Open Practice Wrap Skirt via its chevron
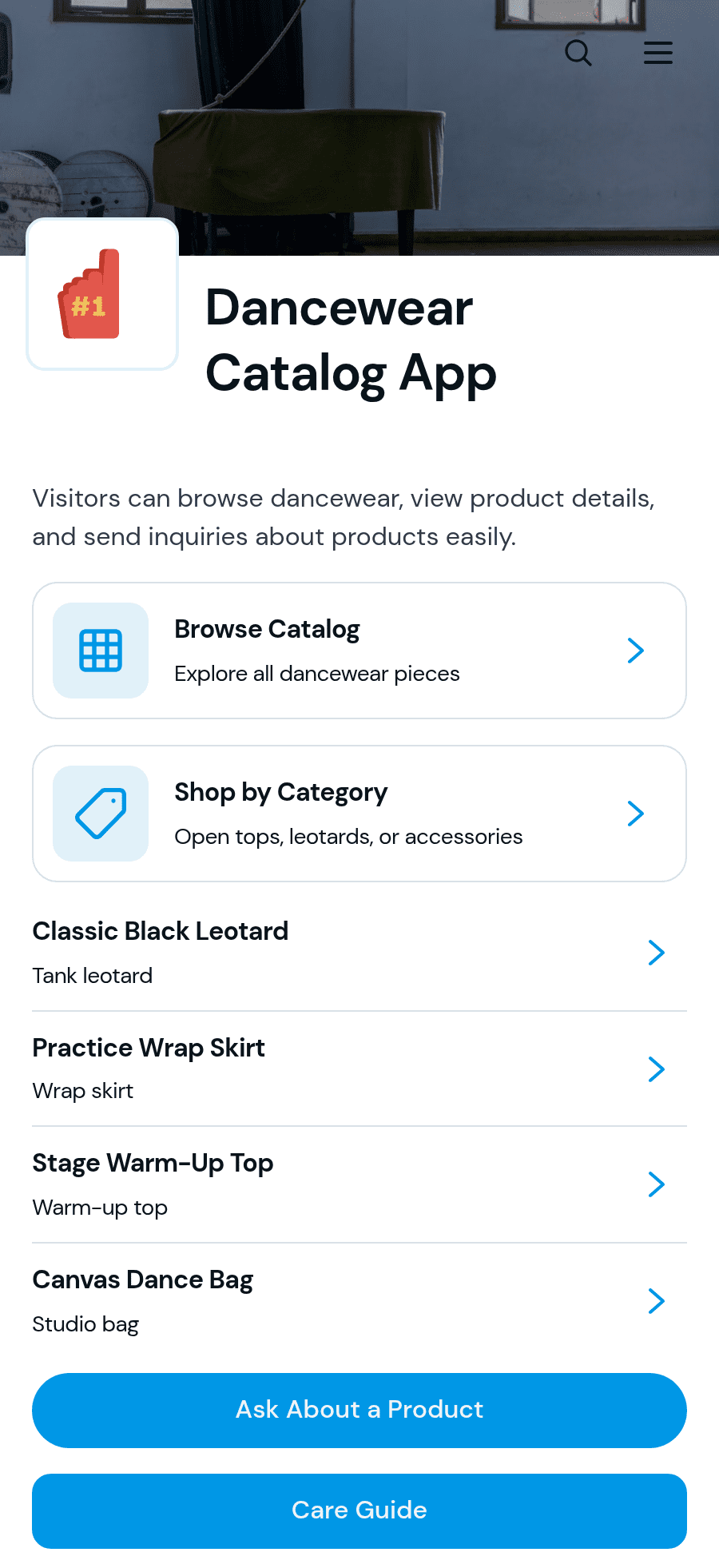Viewport: 719px width, 1568px height. click(x=657, y=1069)
